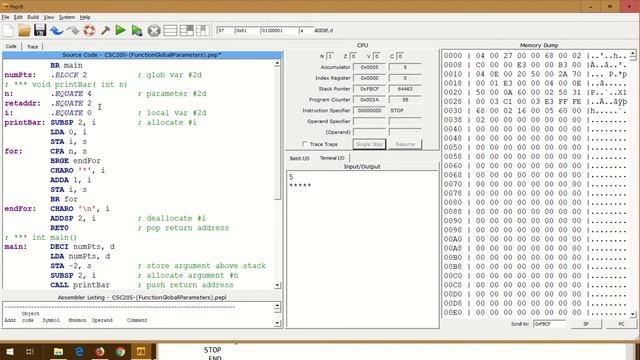This screenshot has height=360, width=640.
Task: Click source code scrollbar down arrow
Action: 277,285
